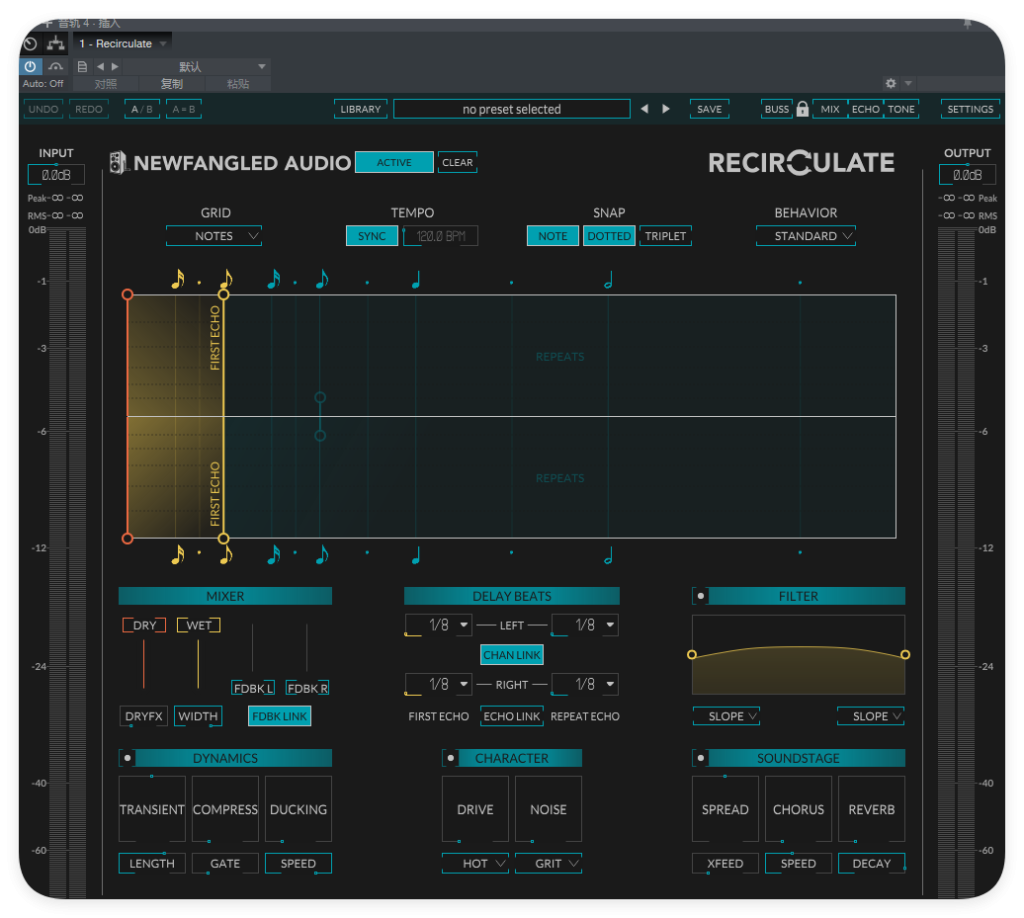The image size is (1024, 918).
Task: Click the left filter curve handle
Action: point(692,655)
